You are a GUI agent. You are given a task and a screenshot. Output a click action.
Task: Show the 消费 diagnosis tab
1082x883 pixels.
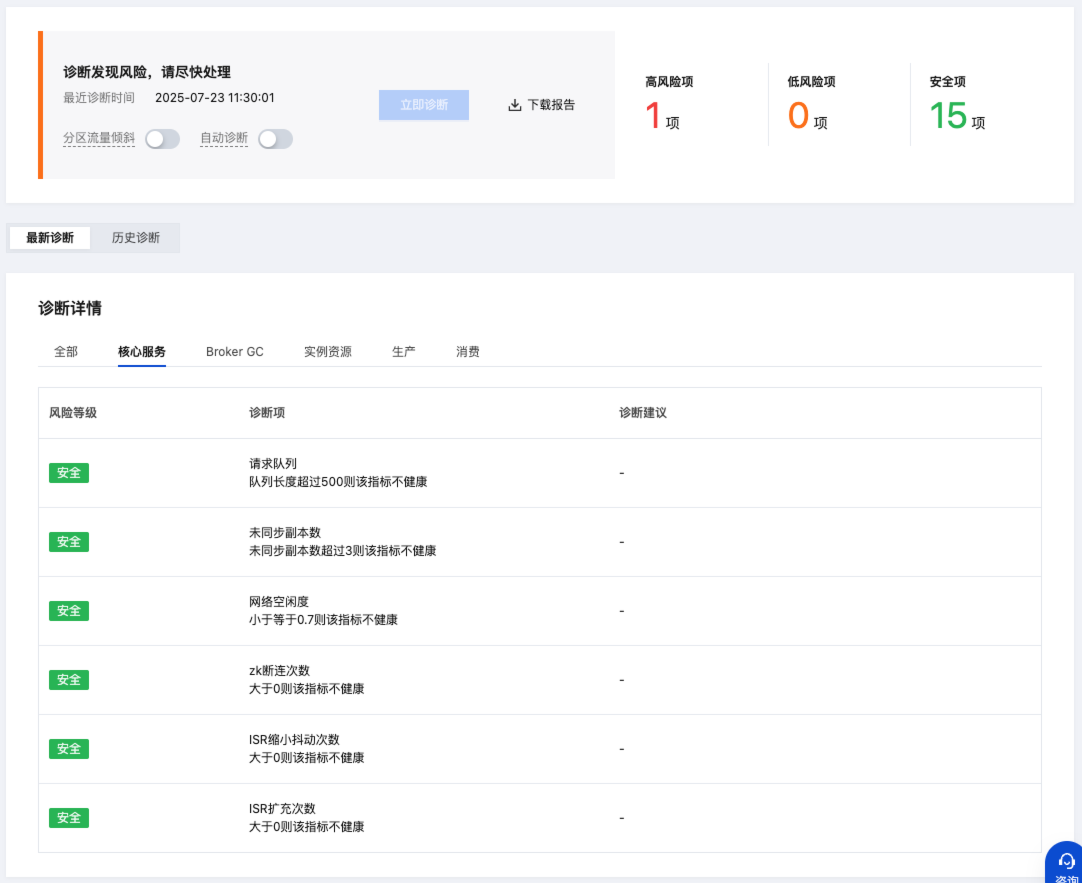tap(468, 352)
